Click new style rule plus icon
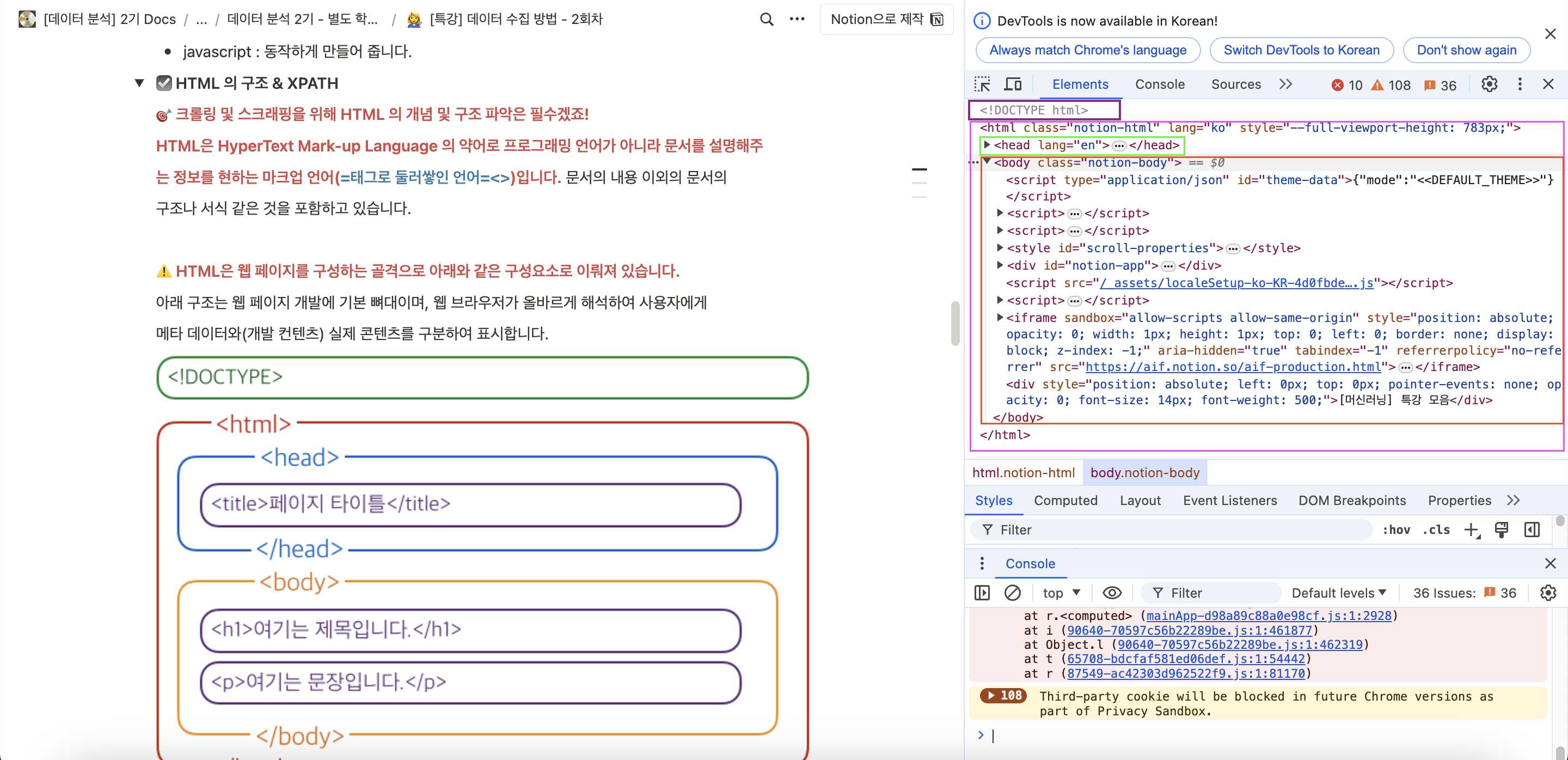The image size is (1568, 760). point(1471,530)
